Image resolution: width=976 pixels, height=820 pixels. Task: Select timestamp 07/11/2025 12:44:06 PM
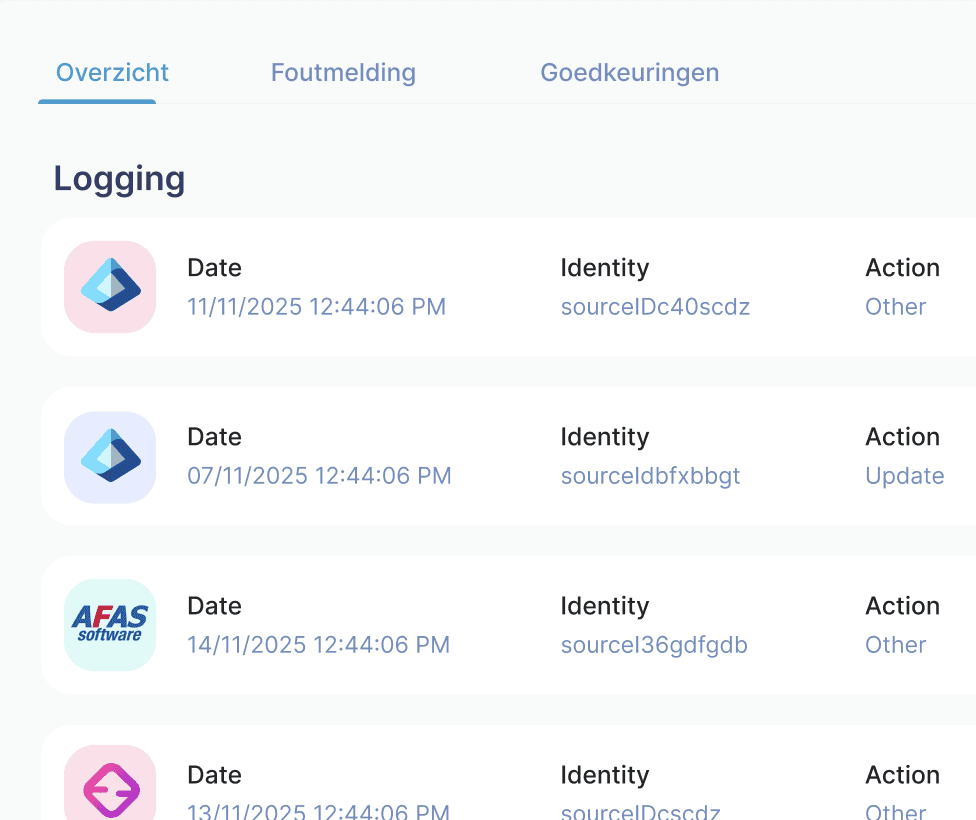pos(319,476)
